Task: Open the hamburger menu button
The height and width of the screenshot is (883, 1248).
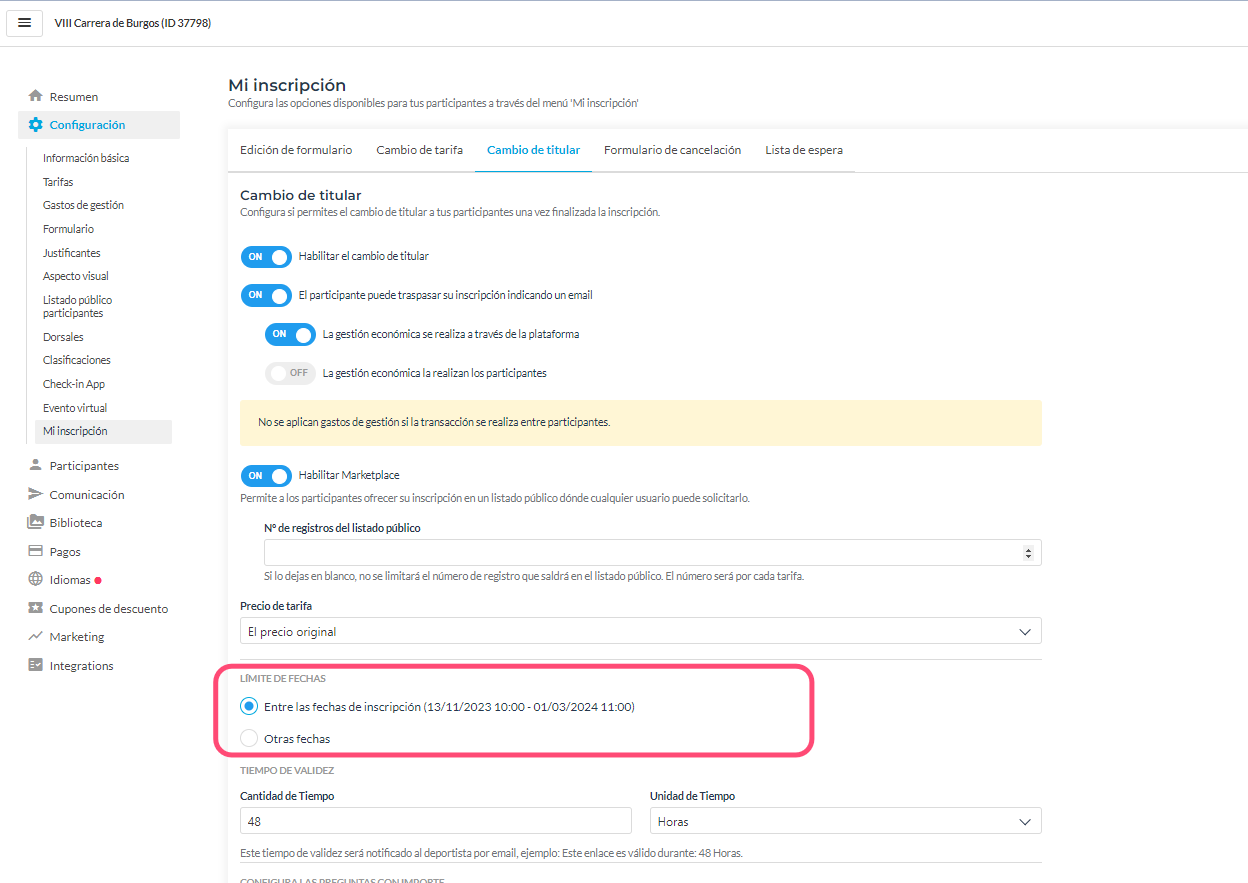Action: coord(24,23)
